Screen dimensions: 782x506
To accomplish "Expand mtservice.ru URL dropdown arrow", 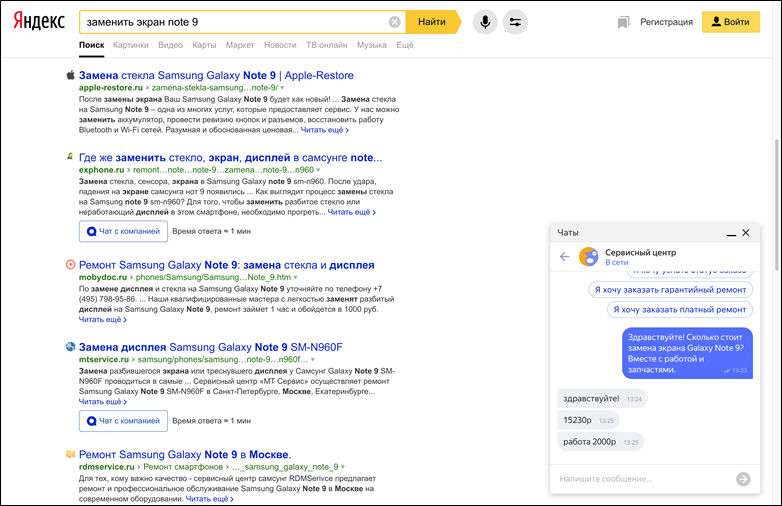I will (313, 360).
